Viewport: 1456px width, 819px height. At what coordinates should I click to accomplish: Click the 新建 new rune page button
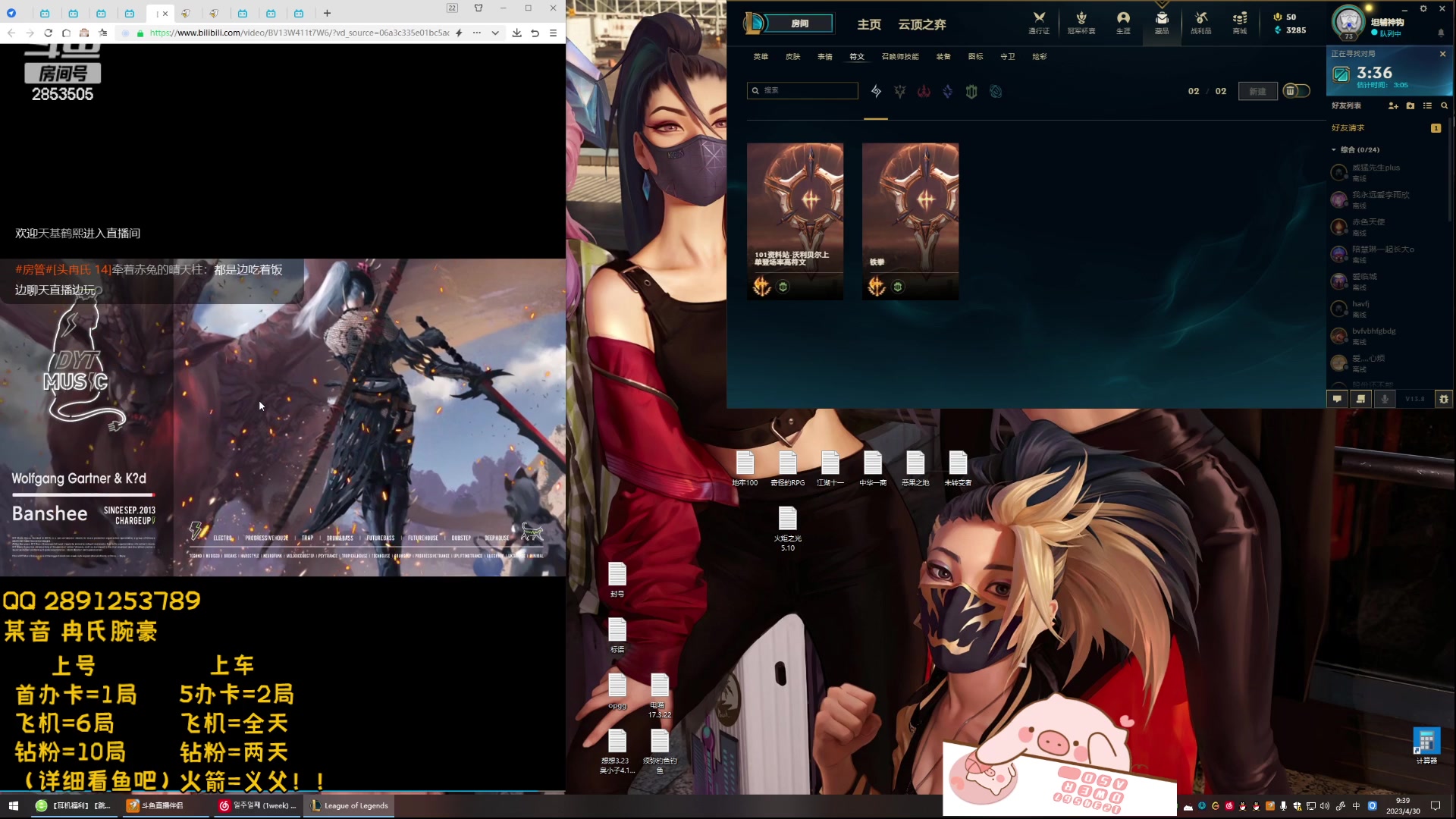[1257, 91]
